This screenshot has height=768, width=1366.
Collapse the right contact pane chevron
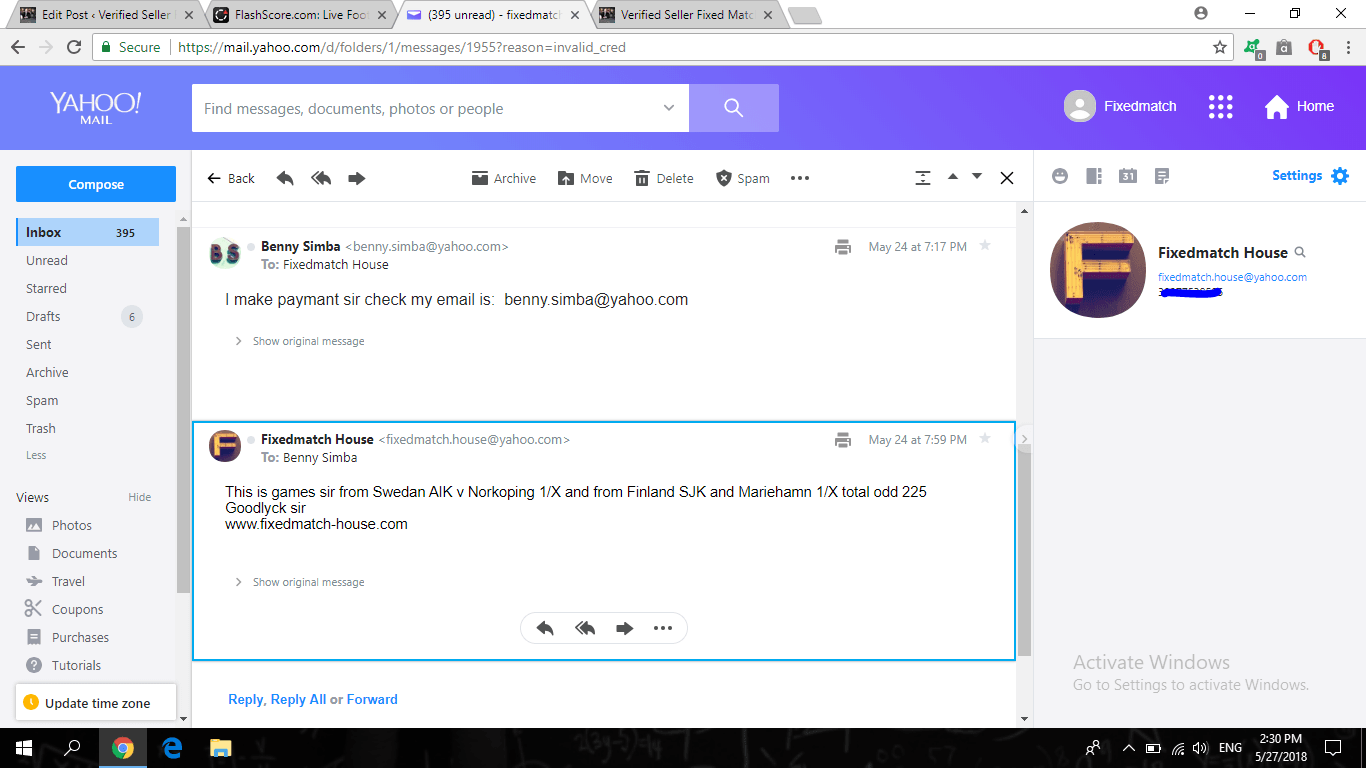tap(1024, 439)
